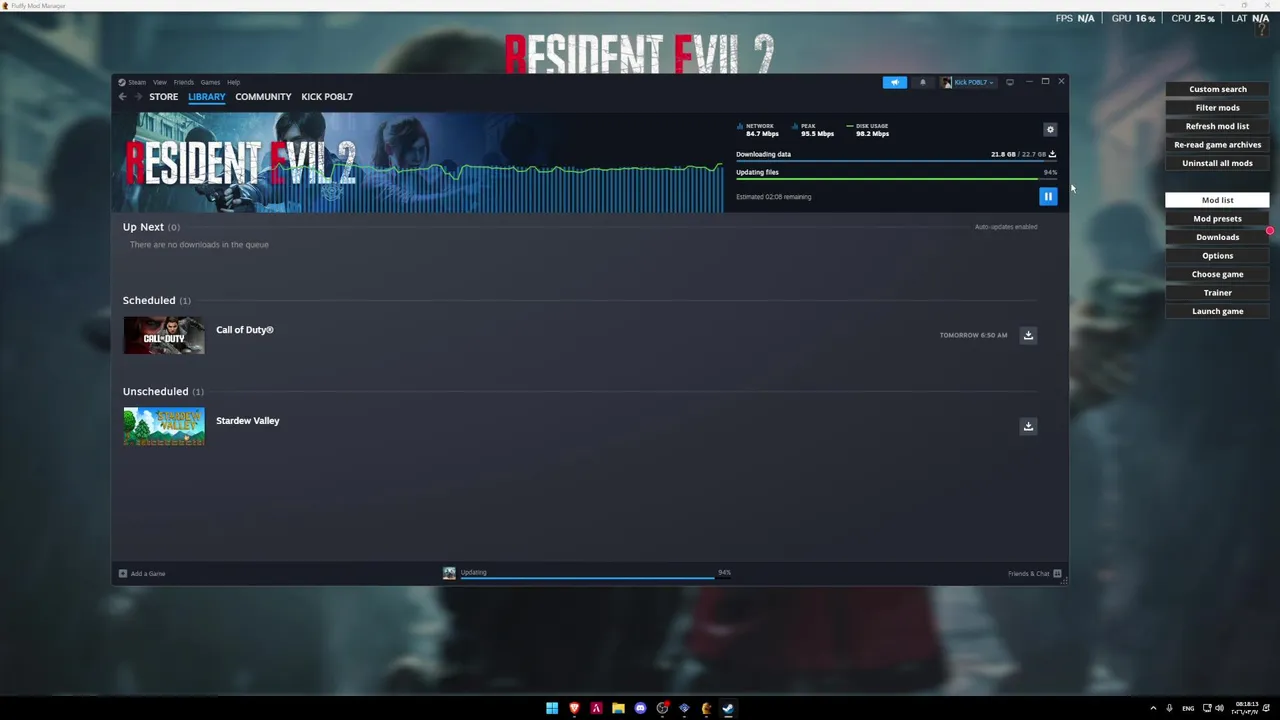Open Downloads in Fluffy Mod Manager

click(1217, 237)
